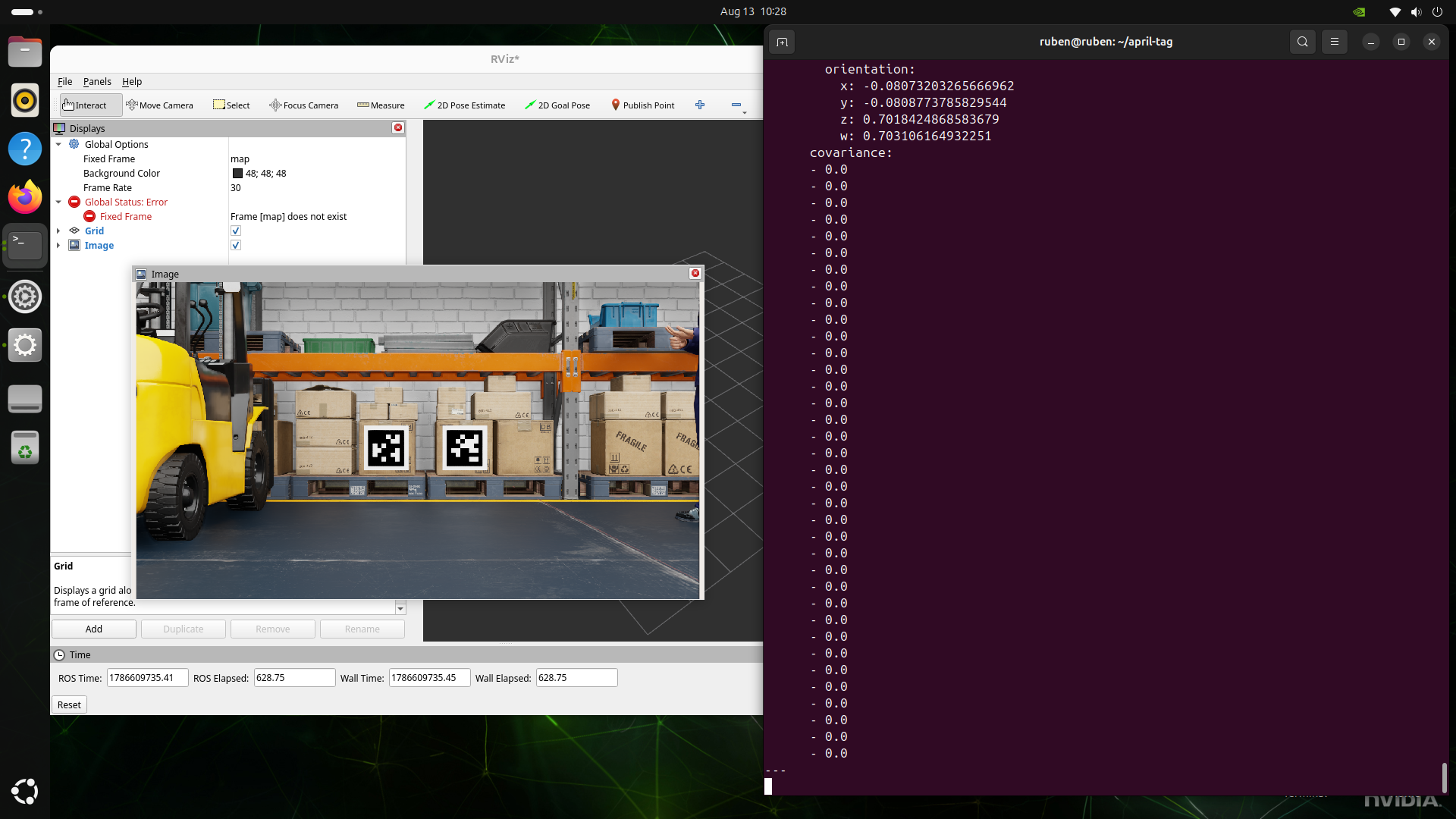
Task: Click the Global Options gear icon
Action: 74,144
